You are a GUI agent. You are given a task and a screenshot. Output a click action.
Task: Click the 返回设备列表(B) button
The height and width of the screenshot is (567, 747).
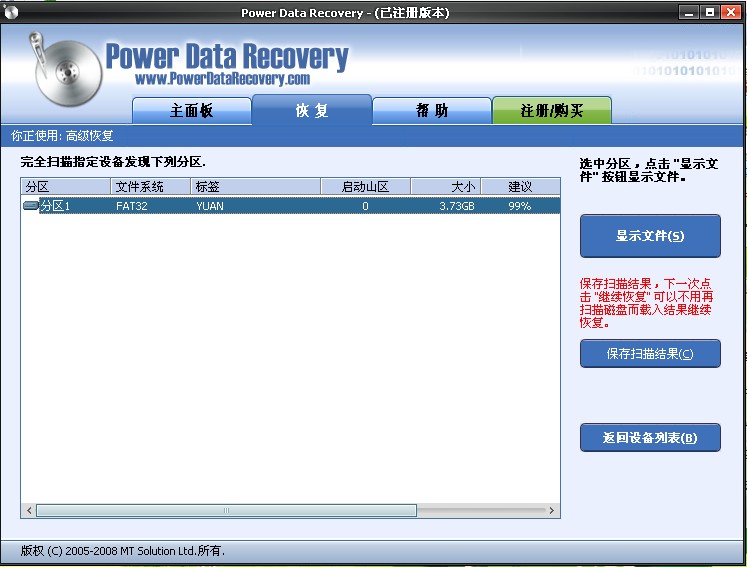(650, 437)
